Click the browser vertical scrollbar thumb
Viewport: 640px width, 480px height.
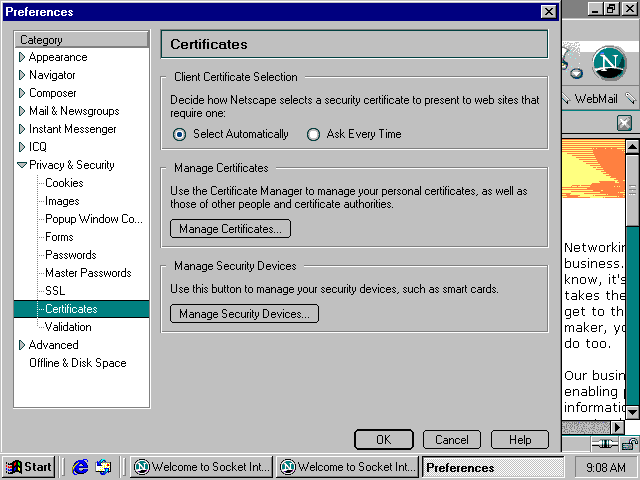pyautogui.click(x=632, y=190)
